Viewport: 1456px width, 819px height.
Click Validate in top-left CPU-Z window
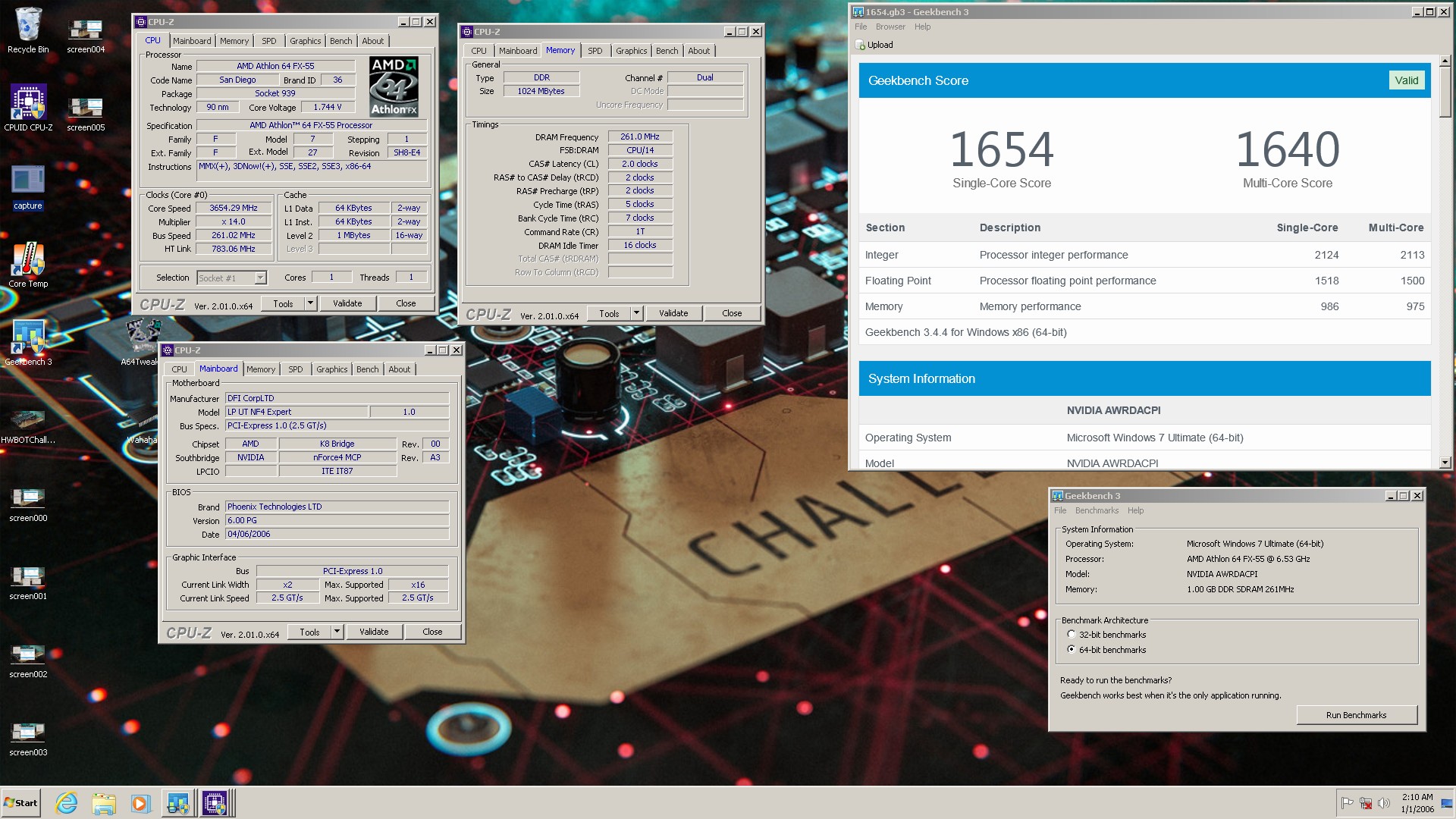click(x=347, y=303)
